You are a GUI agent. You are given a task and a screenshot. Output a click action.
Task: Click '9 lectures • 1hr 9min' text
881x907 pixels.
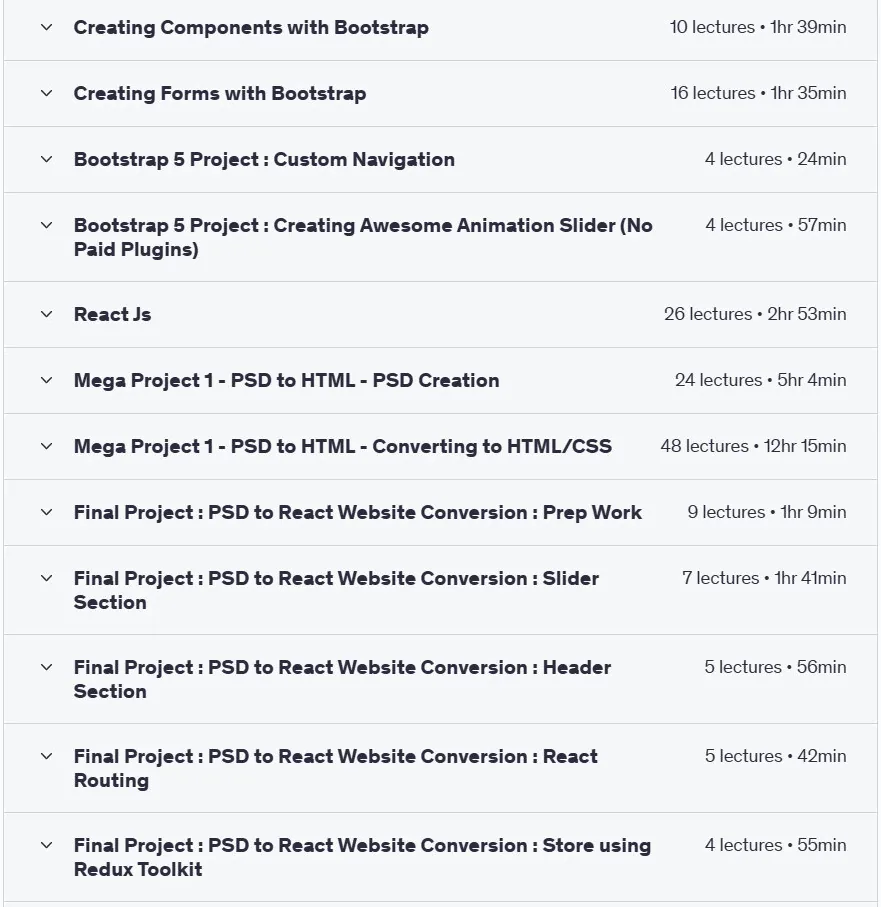pyautogui.click(x=767, y=512)
